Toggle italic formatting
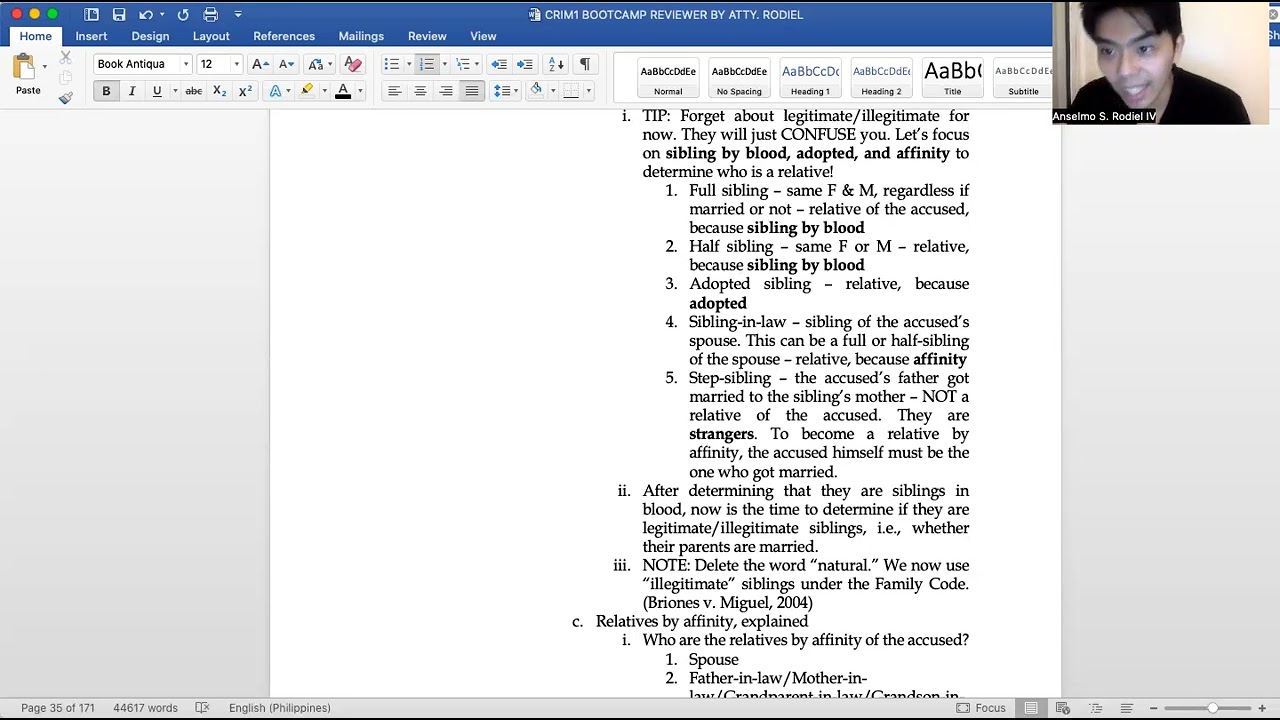Screen dimensions: 1280x720 (131, 91)
